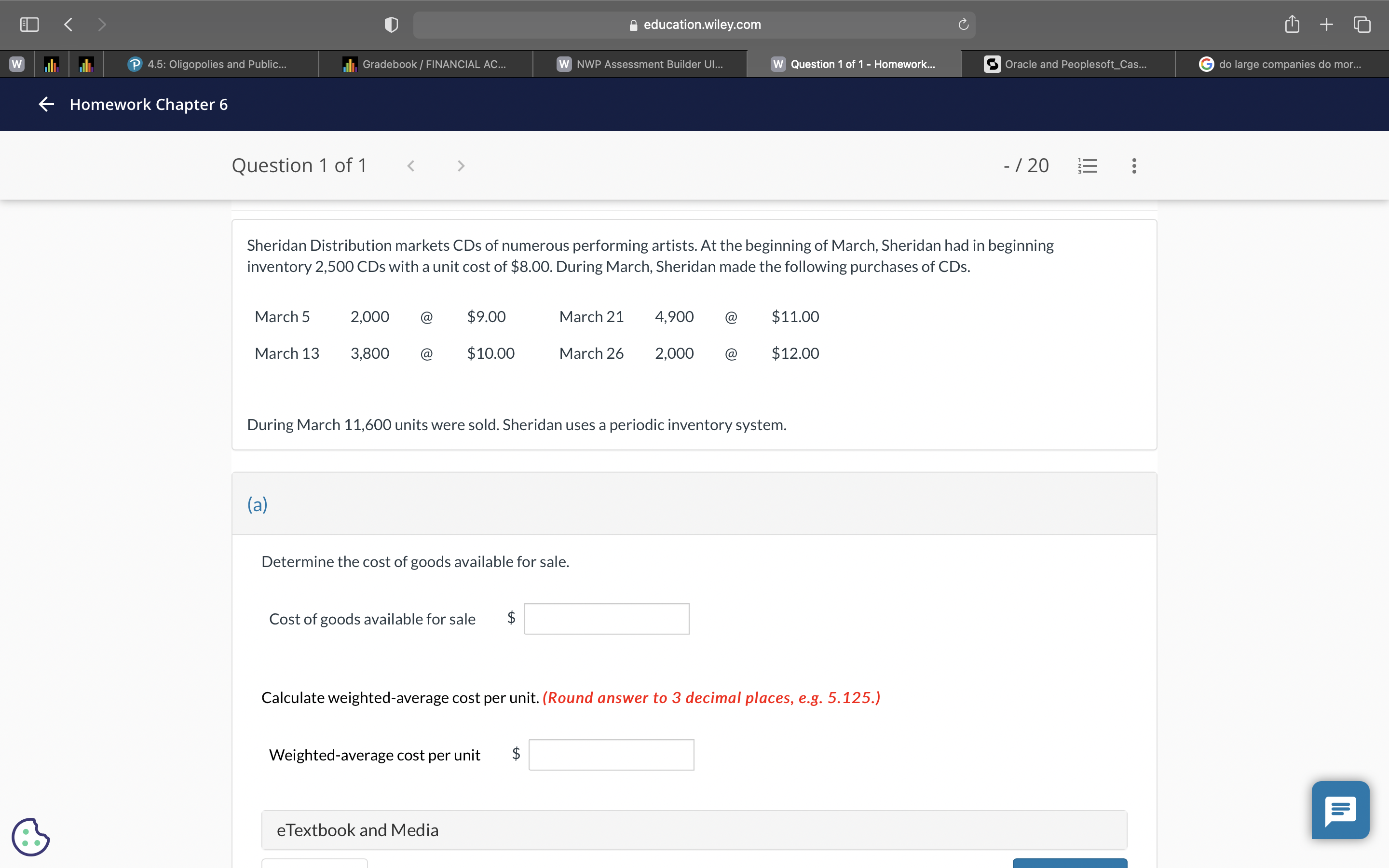Switch to Gradebook / FINANCIAL AC tab
Viewport: 1389px width, 868px height.
425,64
